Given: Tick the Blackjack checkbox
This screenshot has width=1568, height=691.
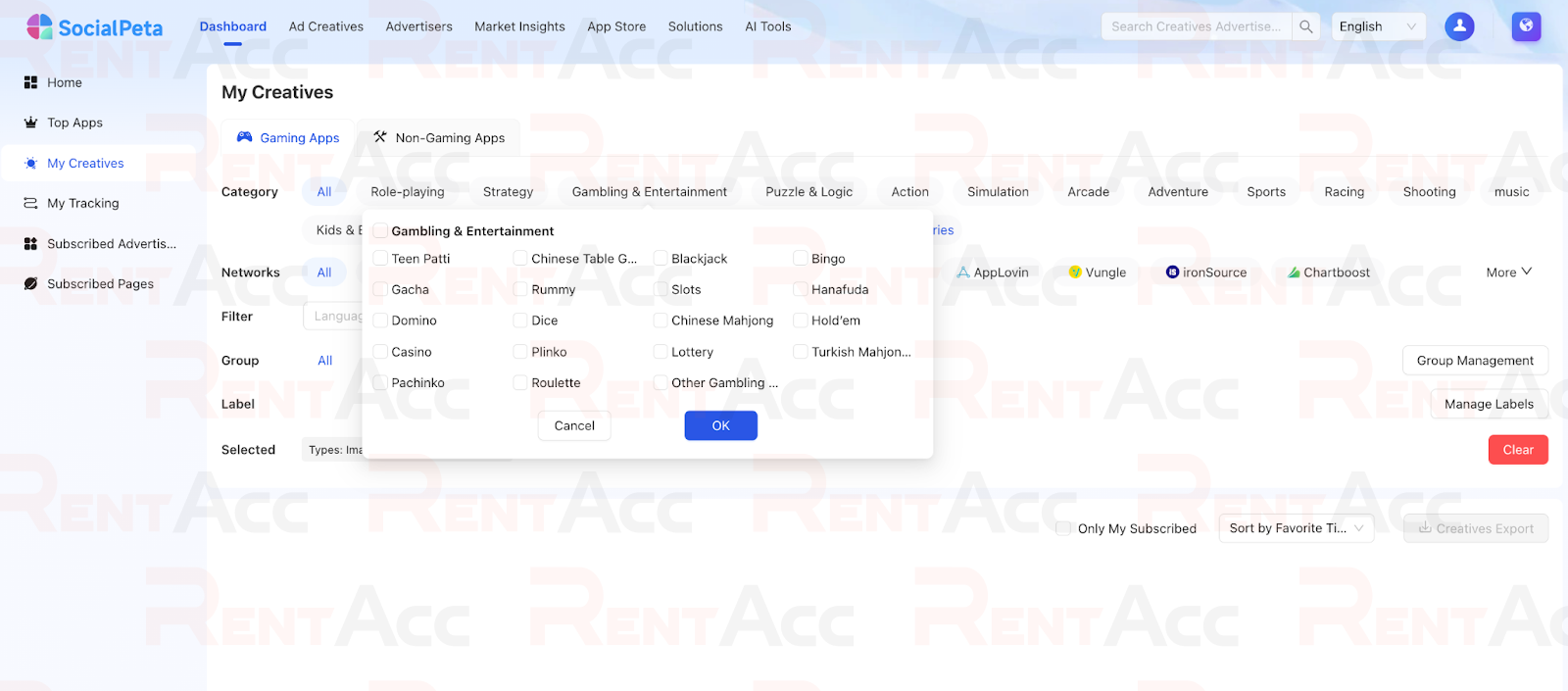Looking at the screenshot, I should point(661,259).
